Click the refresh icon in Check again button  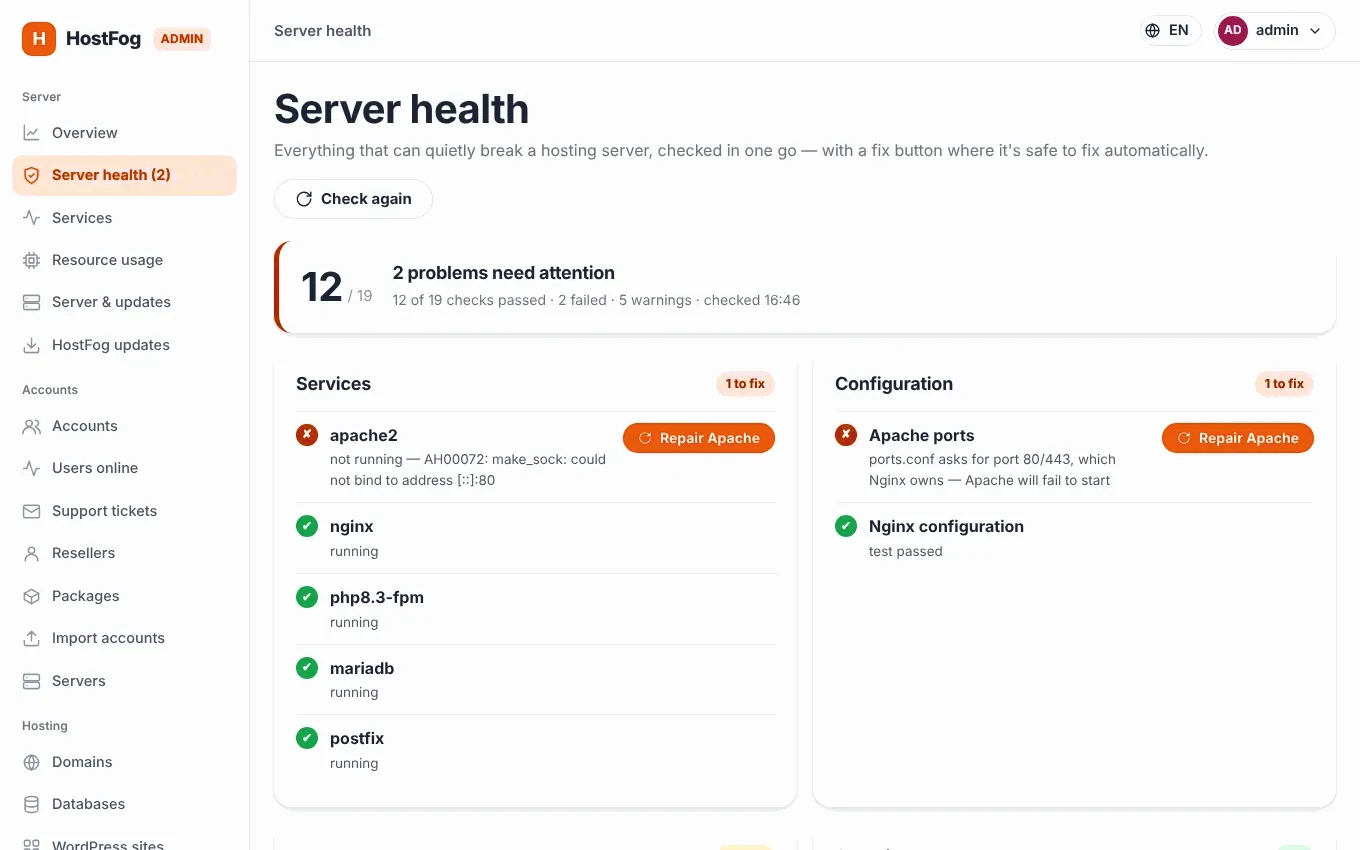coord(304,199)
